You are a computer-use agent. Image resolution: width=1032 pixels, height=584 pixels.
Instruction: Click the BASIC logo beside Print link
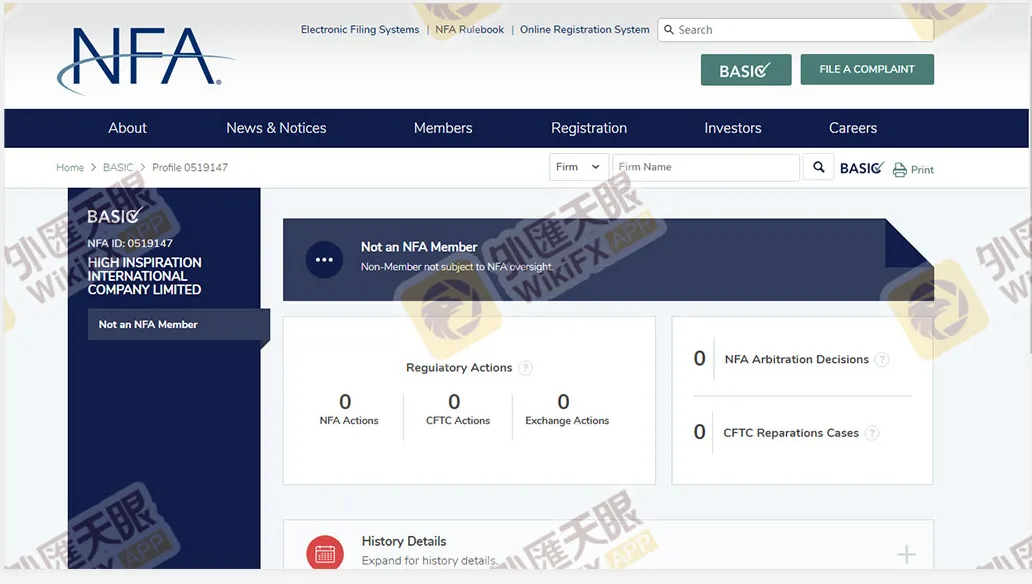coord(862,168)
